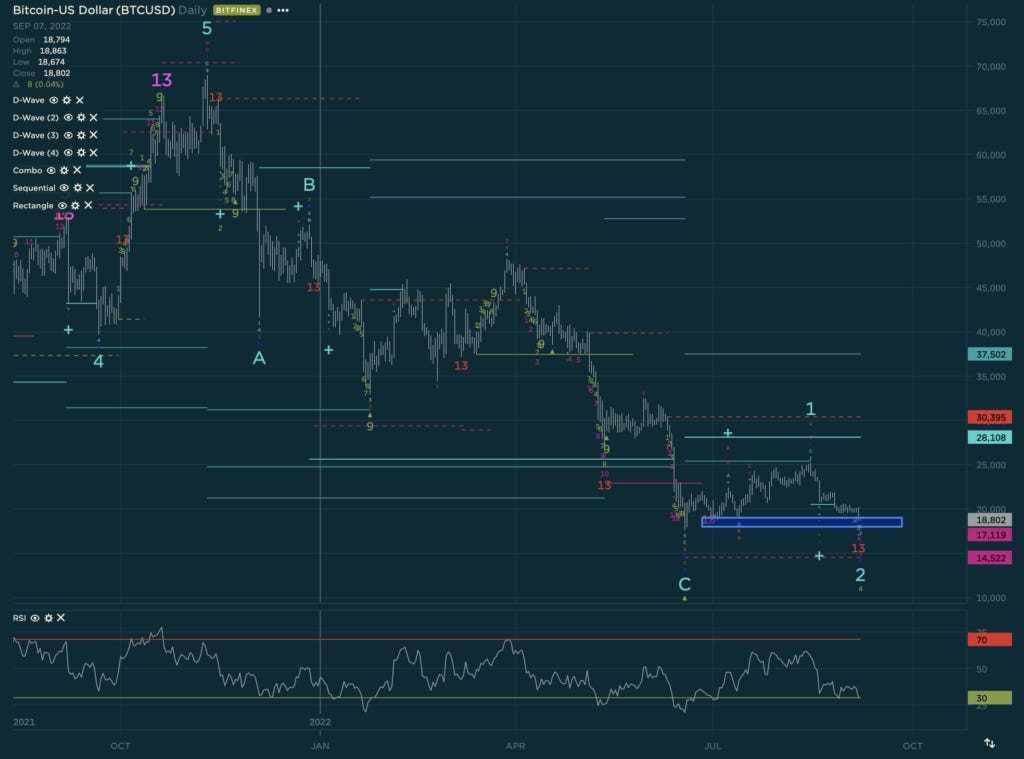The height and width of the screenshot is (759, 1024).
Task: Open settings gear for D-Wave (2)
Action: [x=81, y=118]
